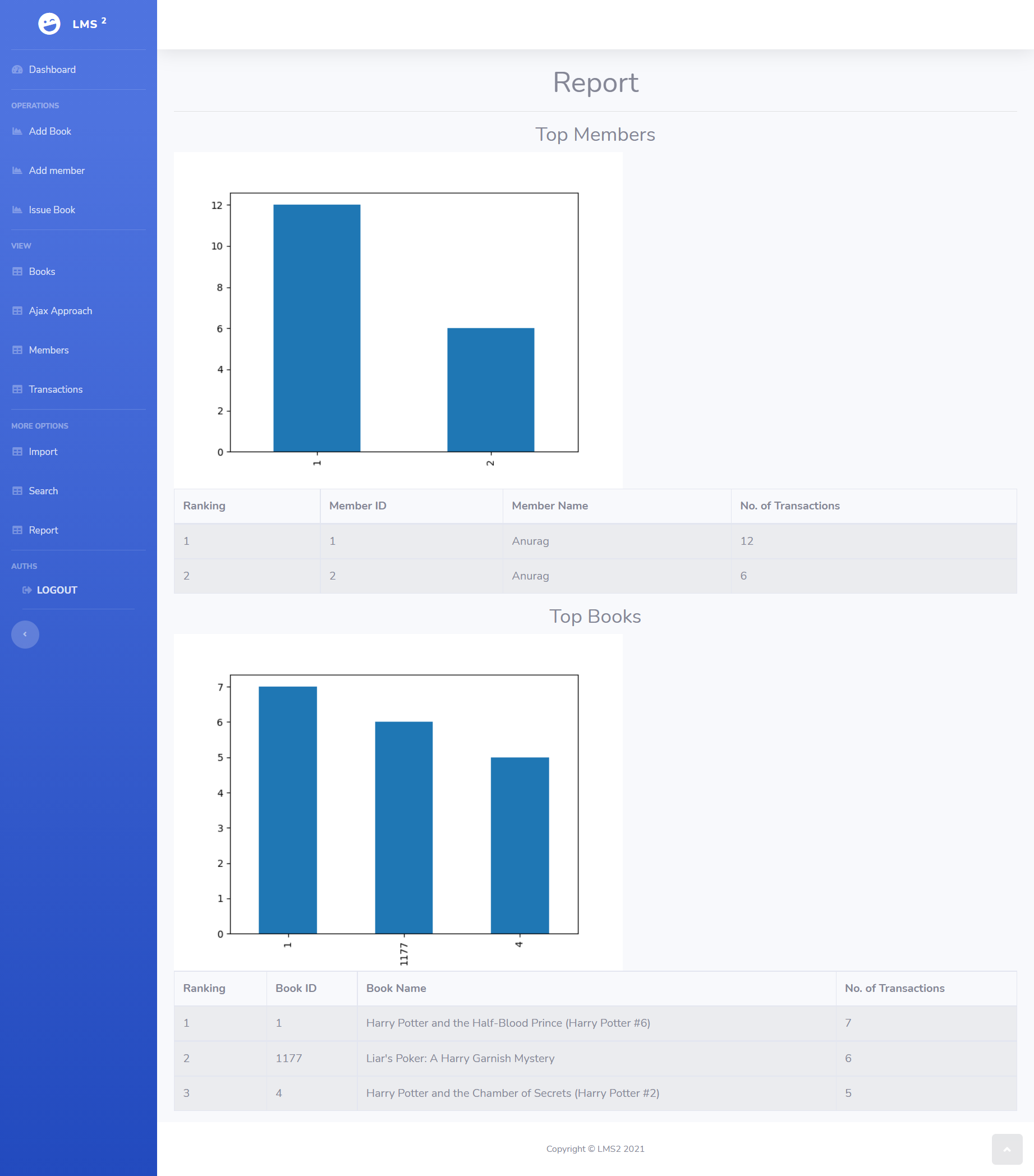Select the Search icon in sidebar
1034x1176 pixels.
(17, 491)
